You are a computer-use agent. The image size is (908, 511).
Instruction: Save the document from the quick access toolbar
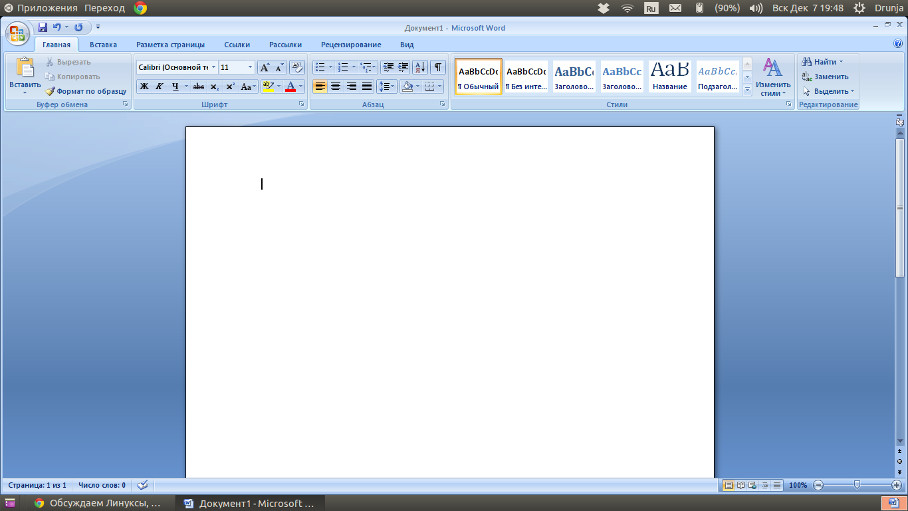tap(42, 27)
